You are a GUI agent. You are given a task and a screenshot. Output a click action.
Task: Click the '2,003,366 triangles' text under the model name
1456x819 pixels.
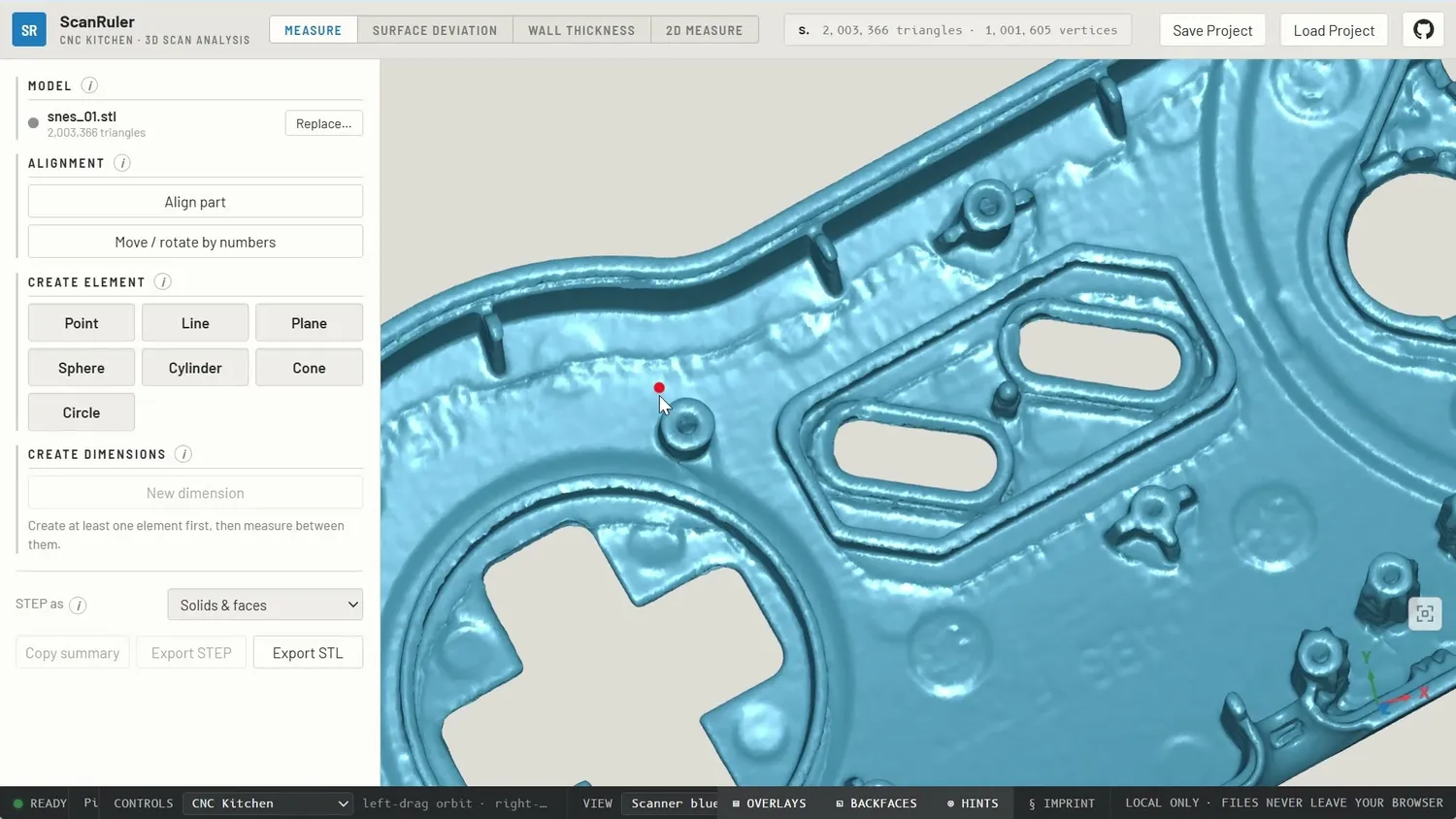(96, 133)
